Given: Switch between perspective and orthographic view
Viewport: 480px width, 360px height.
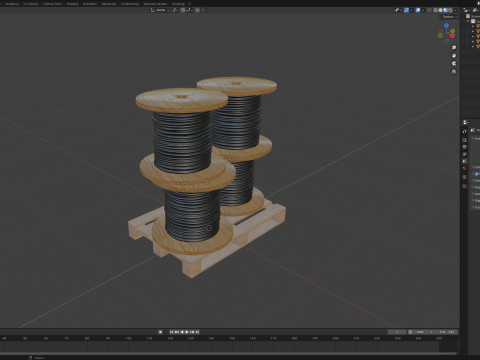Looking at the screenshot, I should 454,72.
